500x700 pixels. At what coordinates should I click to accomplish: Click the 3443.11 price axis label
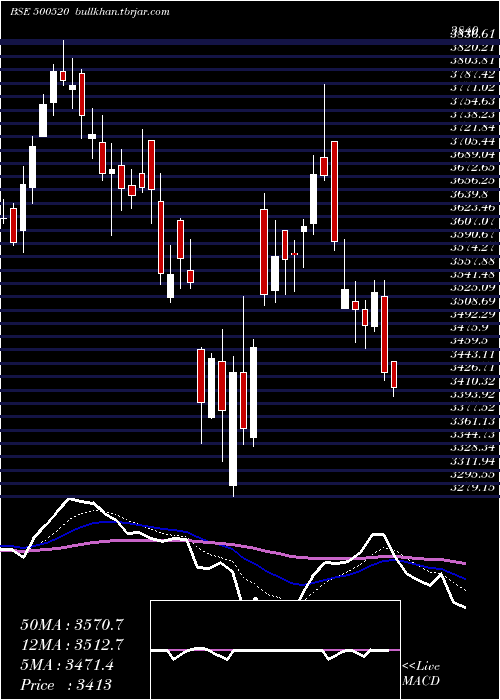(x=472, y=354)
